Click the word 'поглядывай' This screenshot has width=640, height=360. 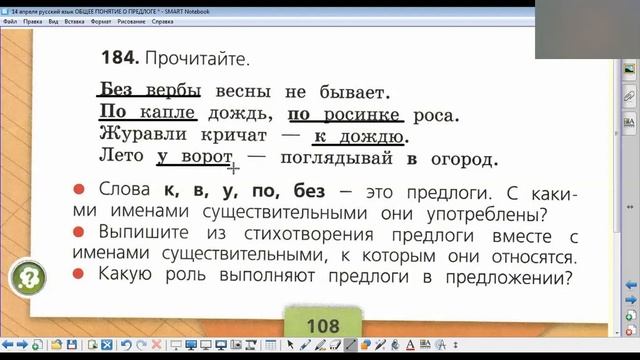337,158
